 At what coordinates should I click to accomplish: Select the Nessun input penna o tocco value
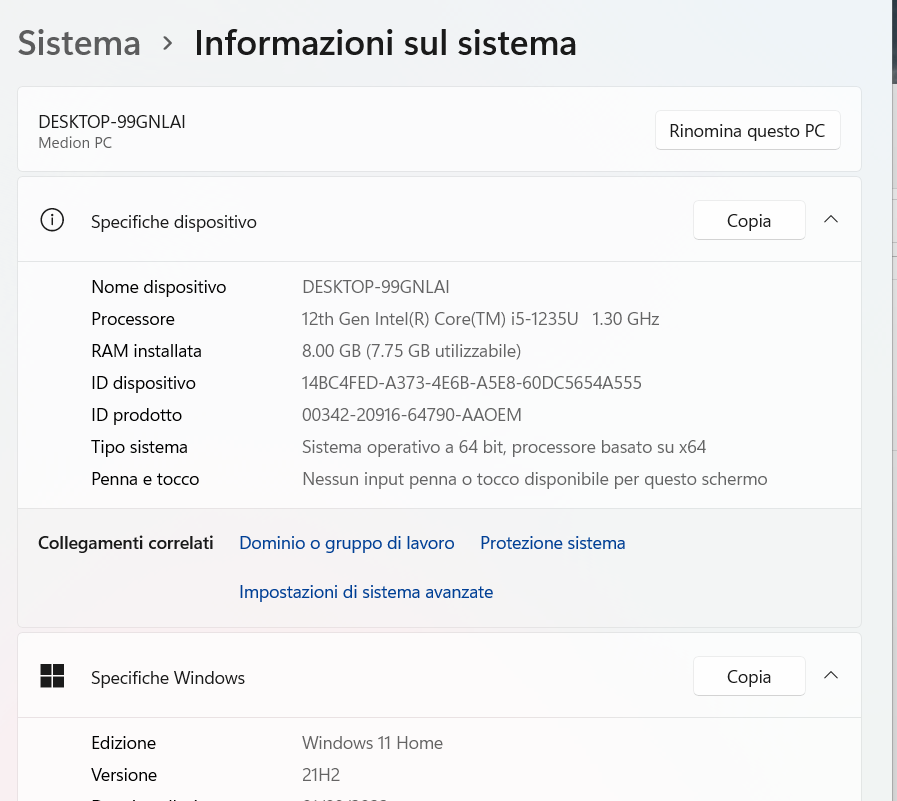coord(534,479)
